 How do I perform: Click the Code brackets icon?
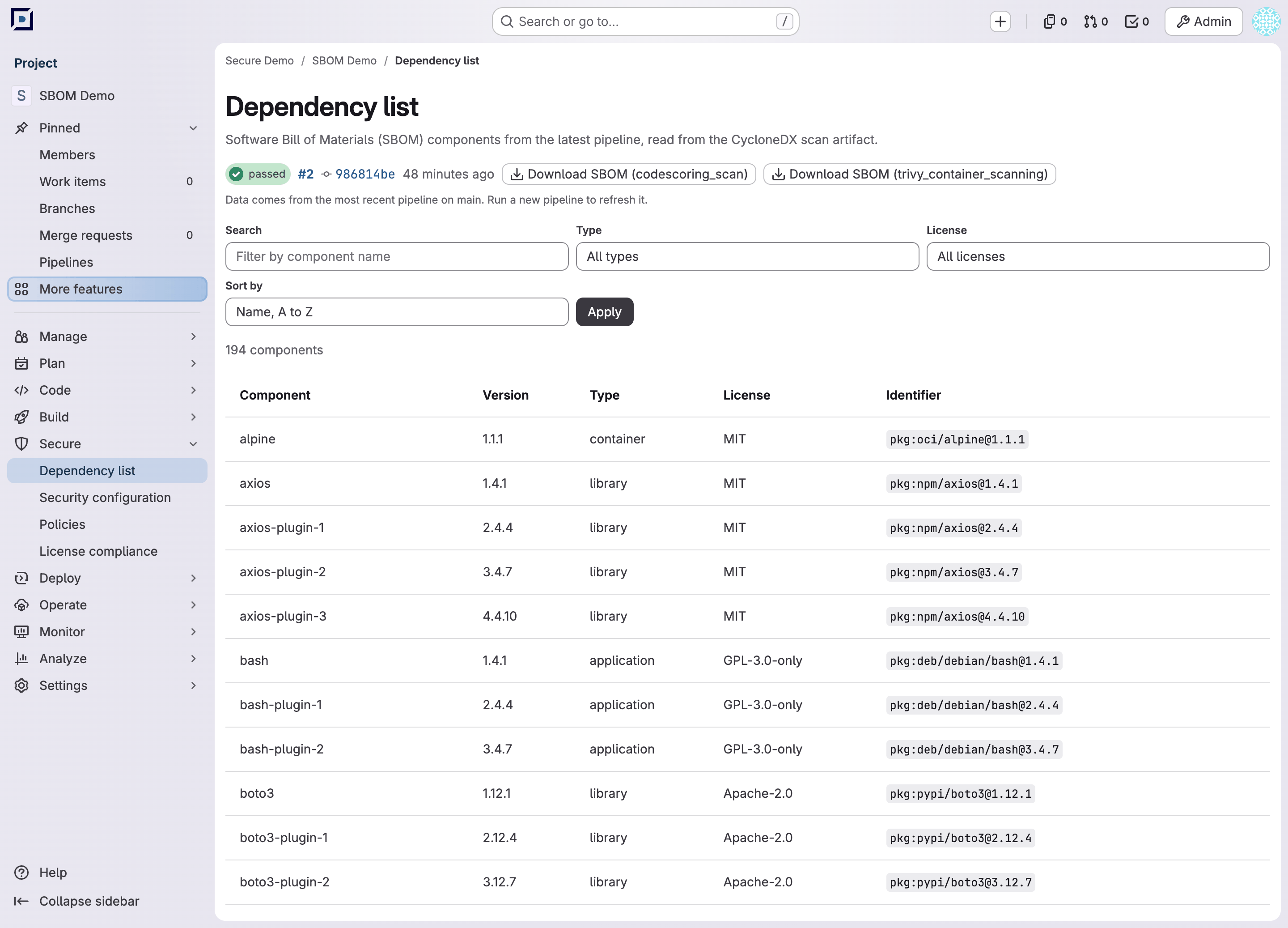[21, 391]
